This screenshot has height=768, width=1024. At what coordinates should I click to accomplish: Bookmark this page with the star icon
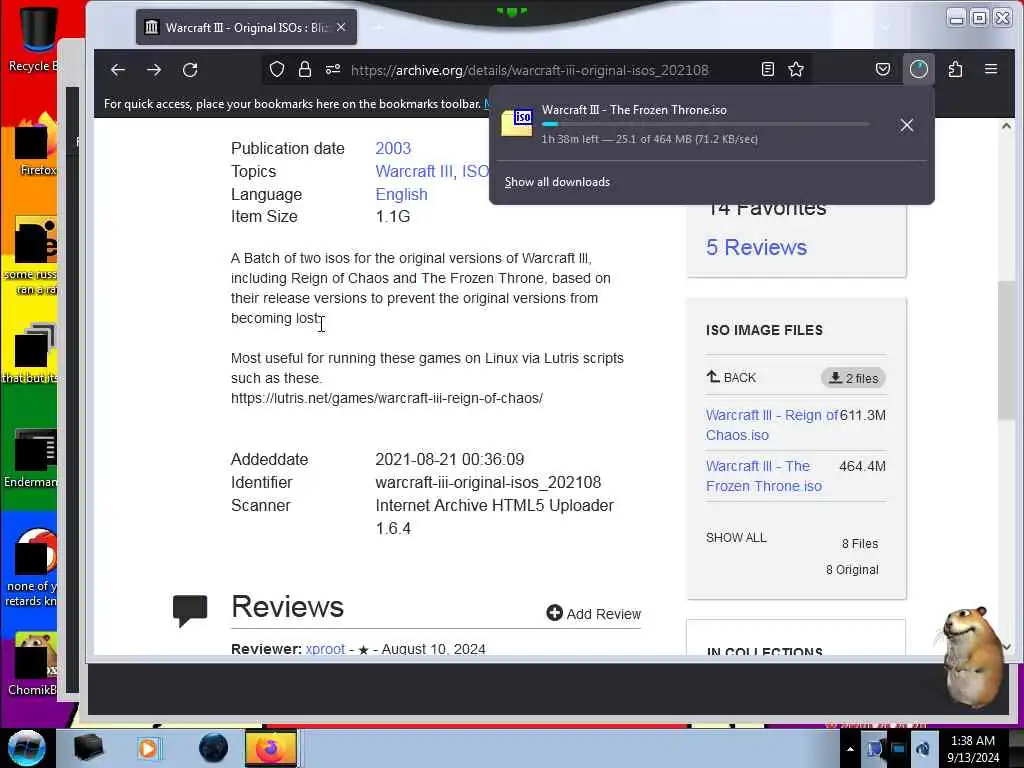tap(795, 69)
